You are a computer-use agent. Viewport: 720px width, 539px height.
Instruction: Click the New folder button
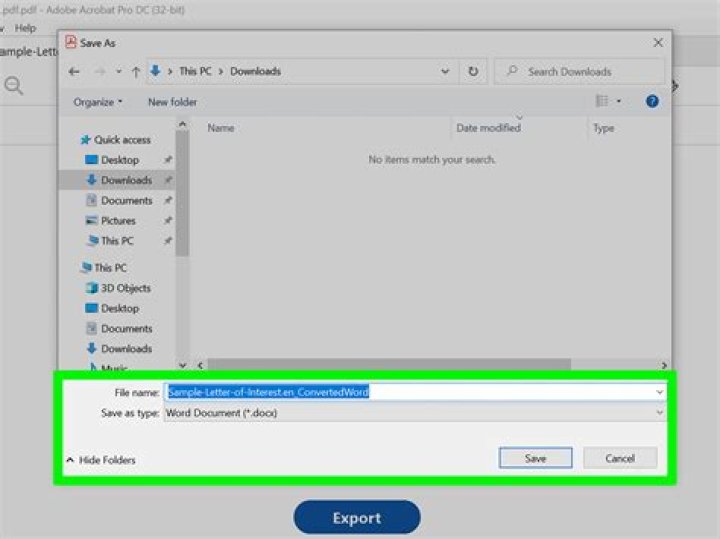point(172,102)
